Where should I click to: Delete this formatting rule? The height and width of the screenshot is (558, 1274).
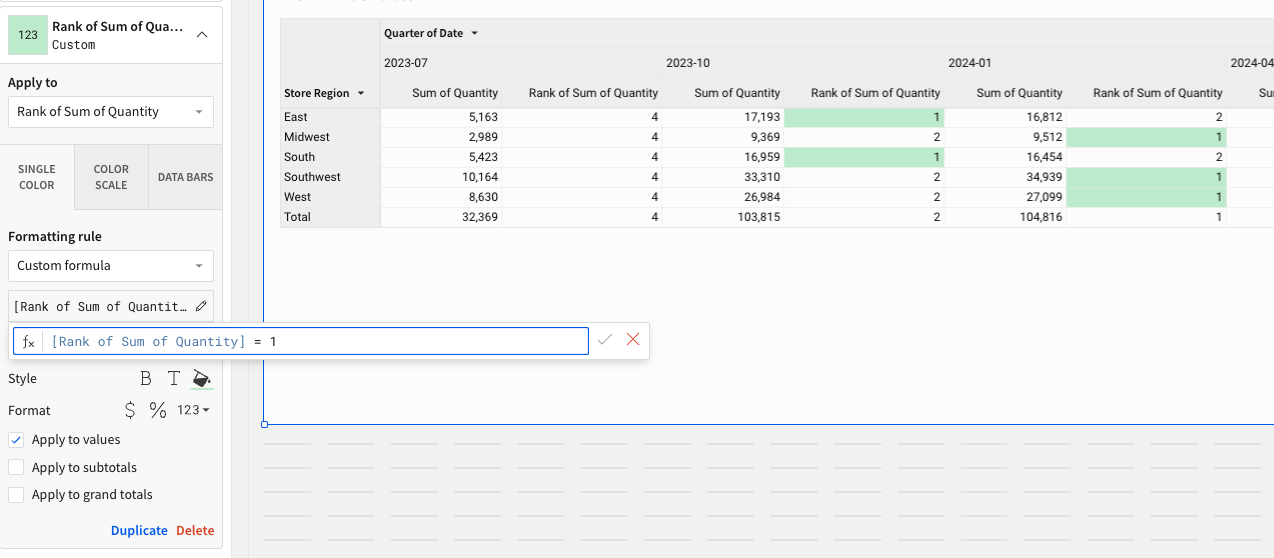click(195, 531)
